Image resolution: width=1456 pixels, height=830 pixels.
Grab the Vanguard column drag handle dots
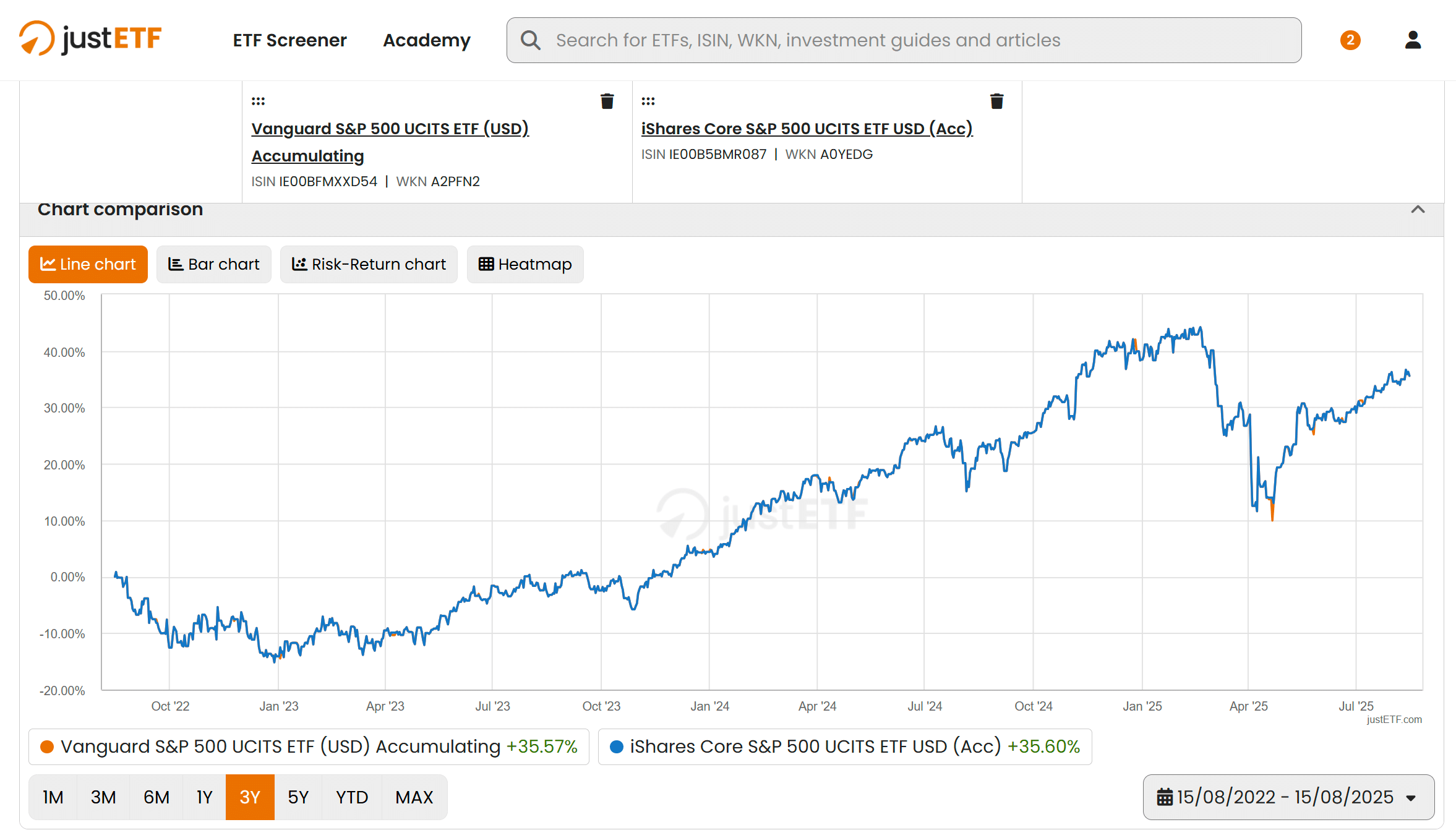[258, 101]
